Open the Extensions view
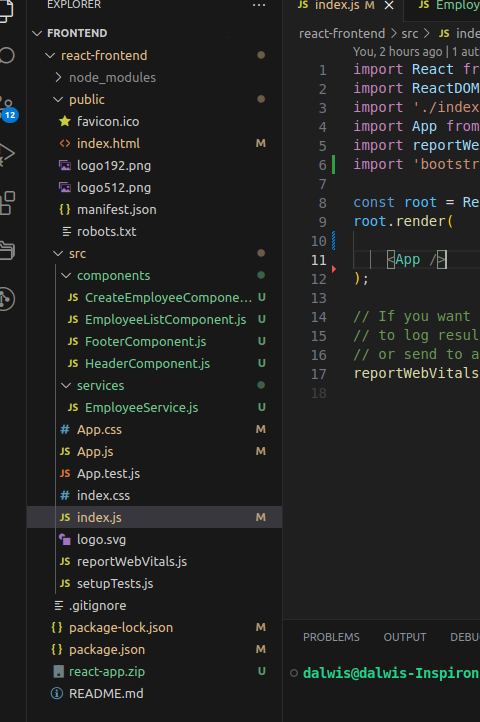The image size is (480, 722). click(7, 203)
